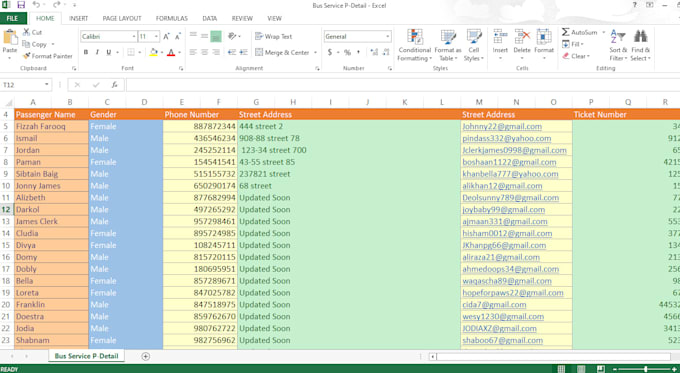Open the hisham0012@gmail.com email link
The width and height of the screenshot is (680, 373).
(507, 233)
